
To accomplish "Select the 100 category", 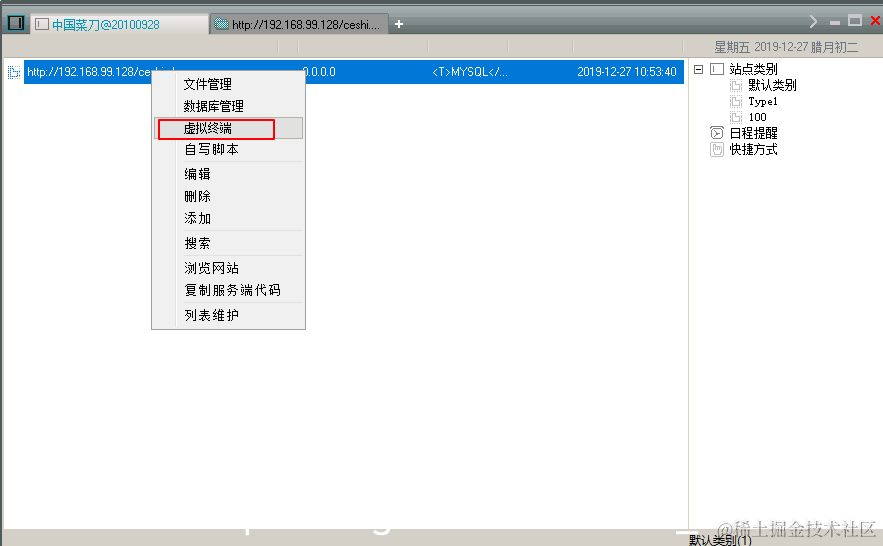I will pyautogui.click(x=757, y=117).
